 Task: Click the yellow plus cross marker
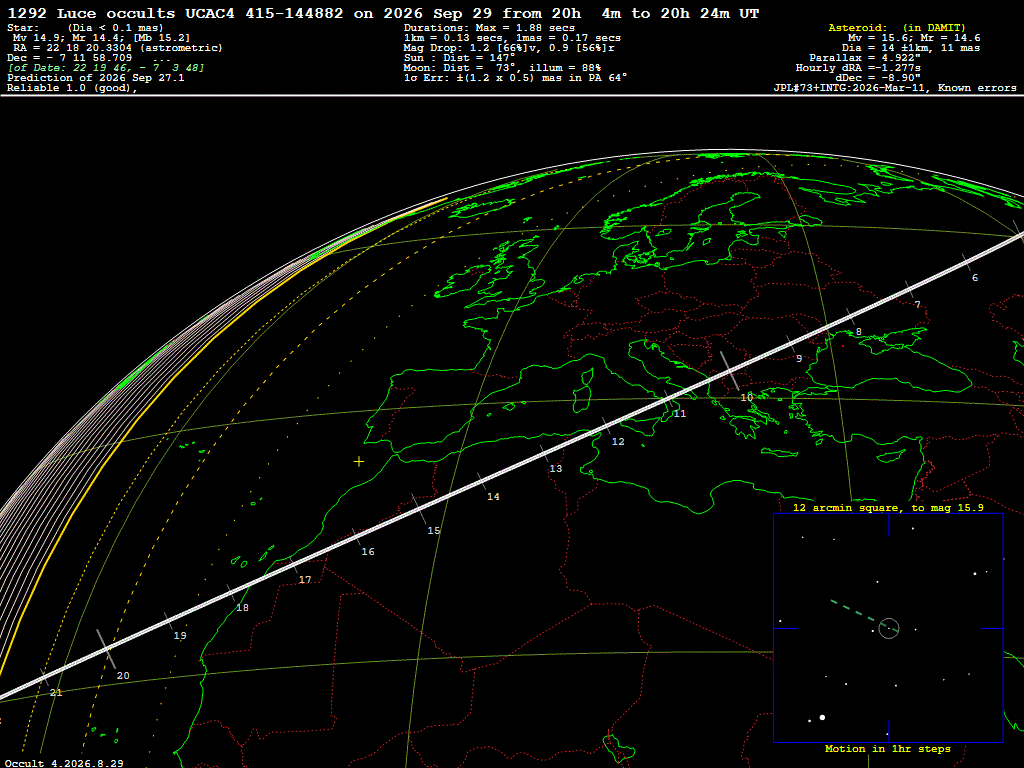pos(359,462)
